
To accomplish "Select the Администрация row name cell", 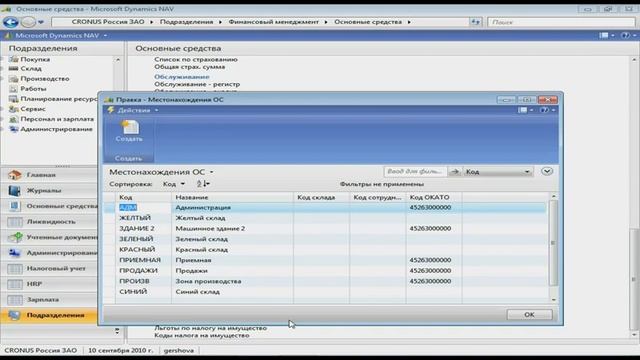I will 232,207.
